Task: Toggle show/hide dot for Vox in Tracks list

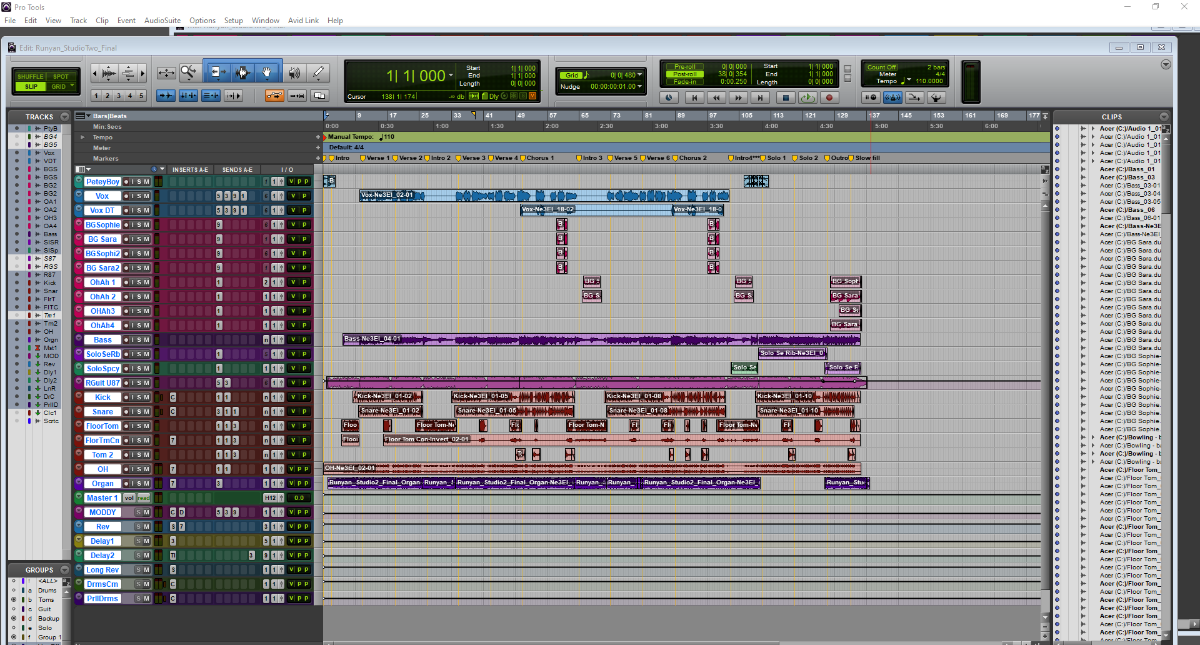Action: pos(16,152)
